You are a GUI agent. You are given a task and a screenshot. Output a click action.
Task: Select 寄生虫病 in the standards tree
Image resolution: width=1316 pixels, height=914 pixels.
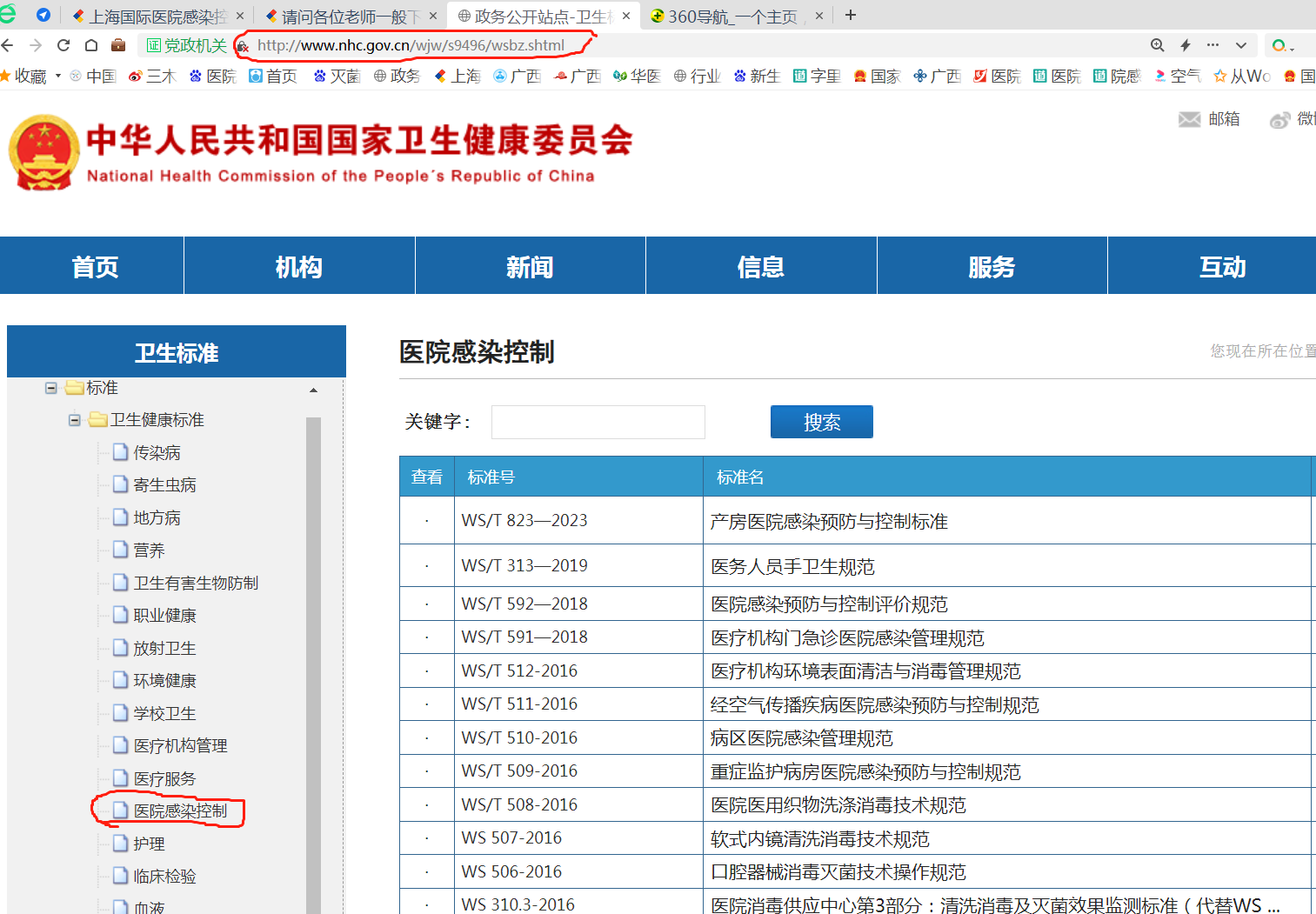[164, 484]
